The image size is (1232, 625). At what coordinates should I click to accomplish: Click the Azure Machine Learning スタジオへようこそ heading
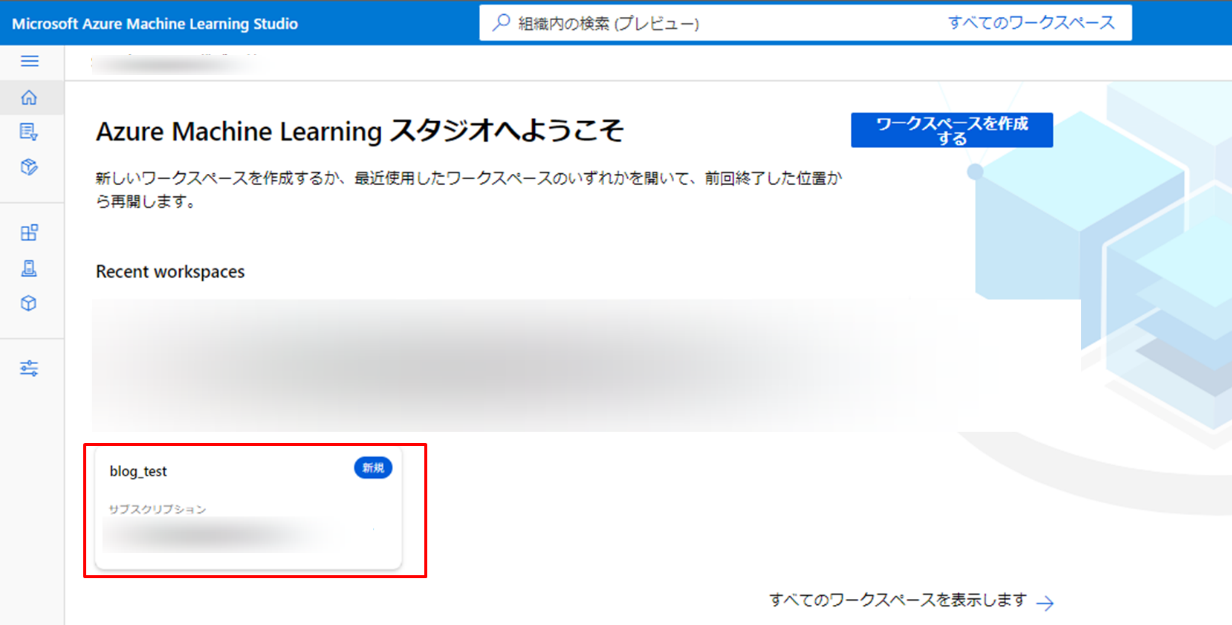point(360,131)
